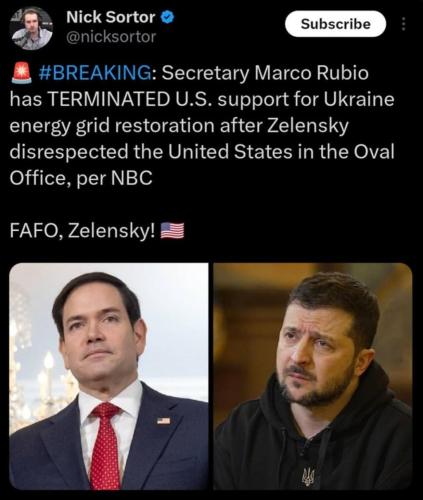Click the flag lapel pin in left photo
Image resolution: width=423 pixels, height=500 pixels.
point(164,421)
